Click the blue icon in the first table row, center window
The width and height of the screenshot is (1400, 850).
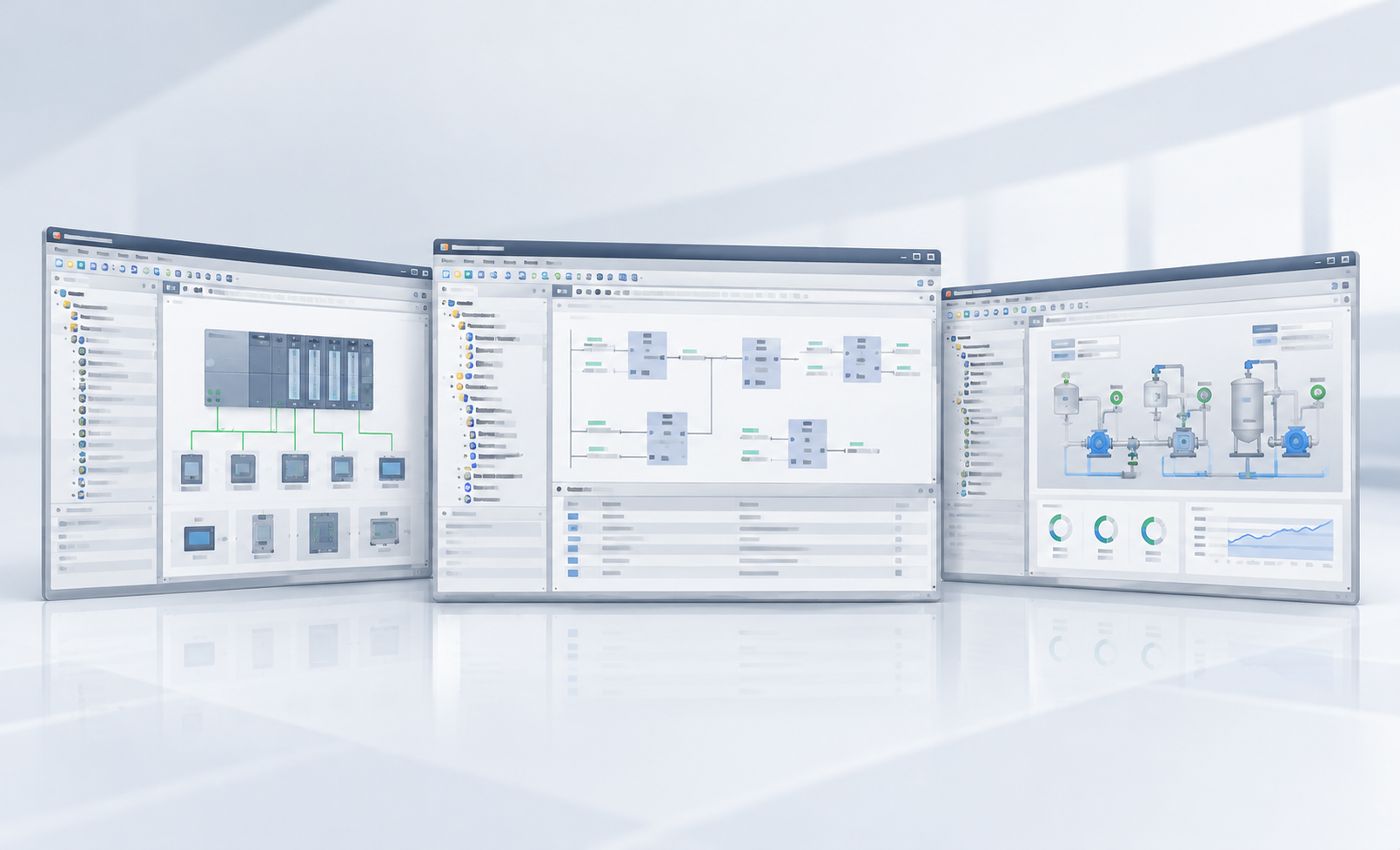(x=573, y=517)
